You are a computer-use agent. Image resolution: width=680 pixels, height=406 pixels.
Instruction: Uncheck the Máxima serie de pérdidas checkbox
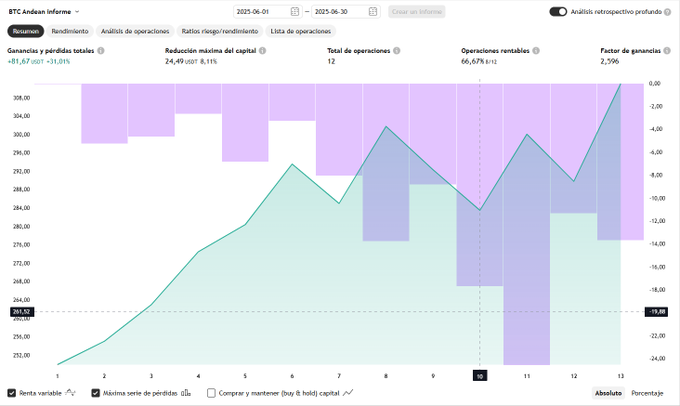click(96, 393)
